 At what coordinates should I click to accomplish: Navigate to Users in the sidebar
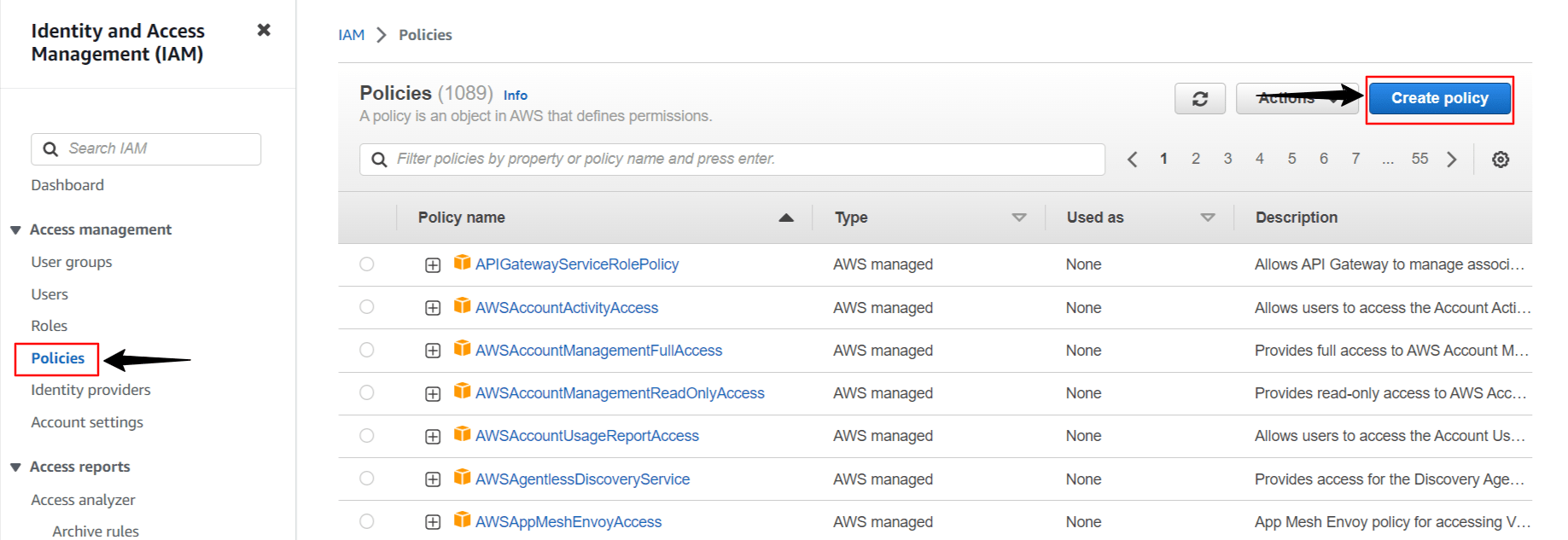tap(49, 293)
